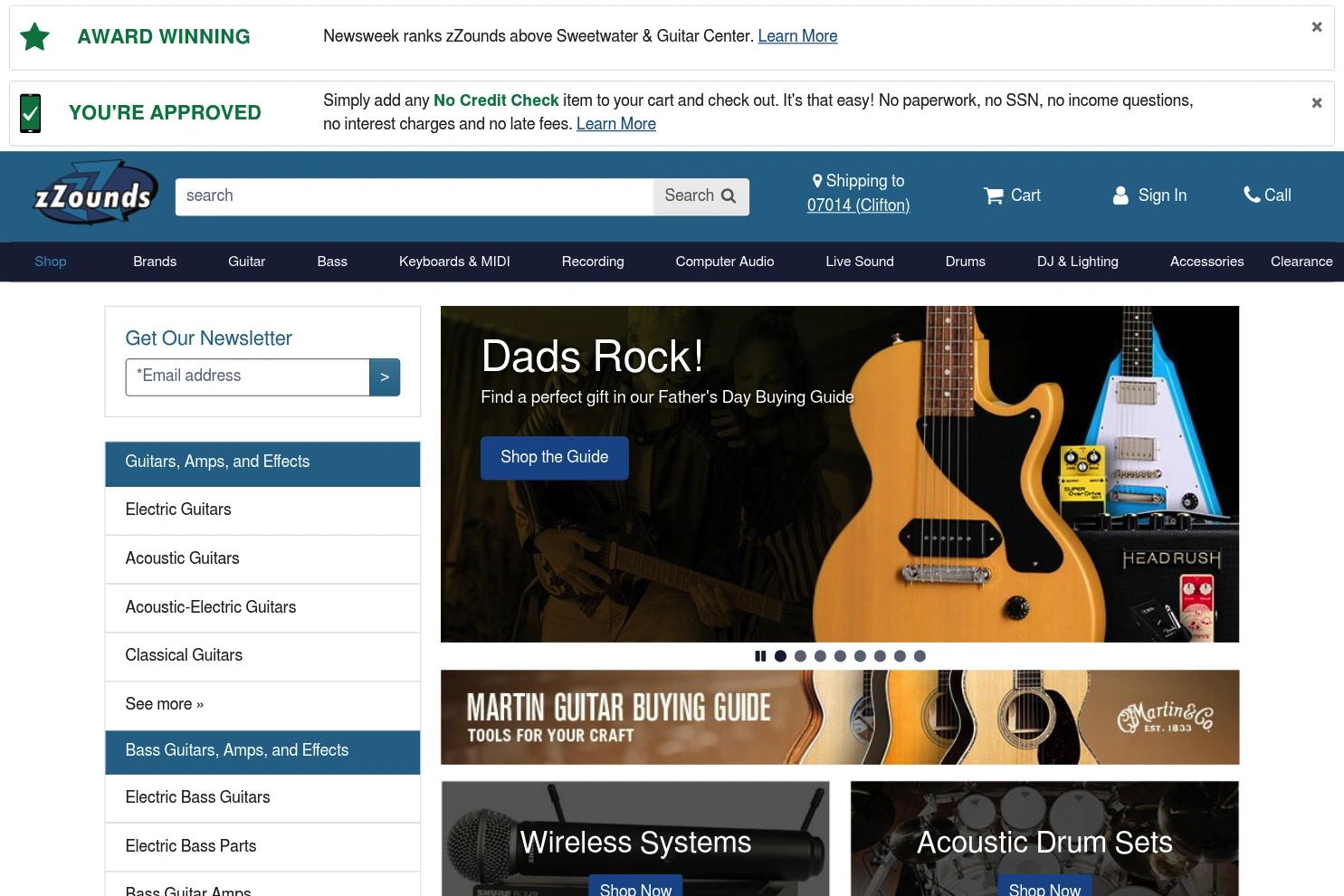Open the Brands menu
This screenshot has height=896, width=1344.
tap(155, 262)
